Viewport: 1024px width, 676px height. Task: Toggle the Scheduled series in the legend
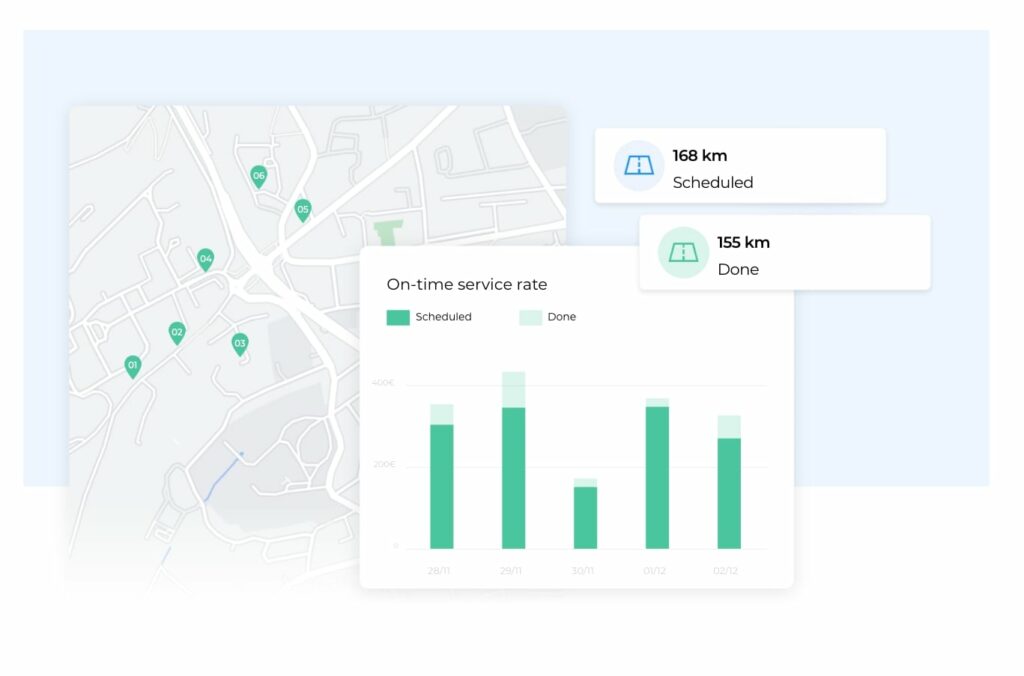coord(428,317)
